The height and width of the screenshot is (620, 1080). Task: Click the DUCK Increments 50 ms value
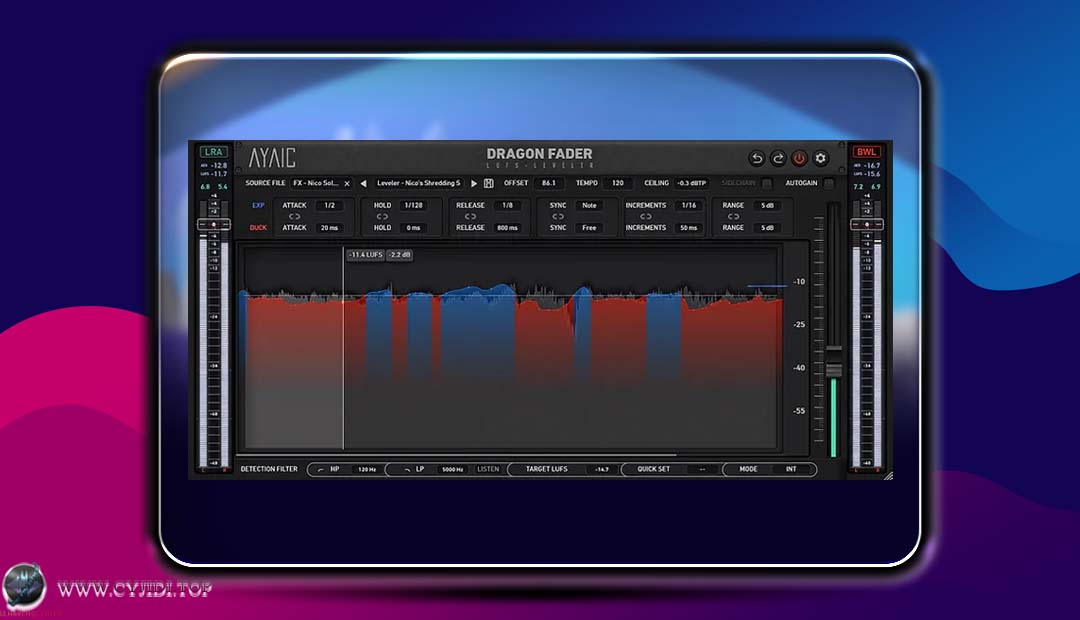click(689, 227)
